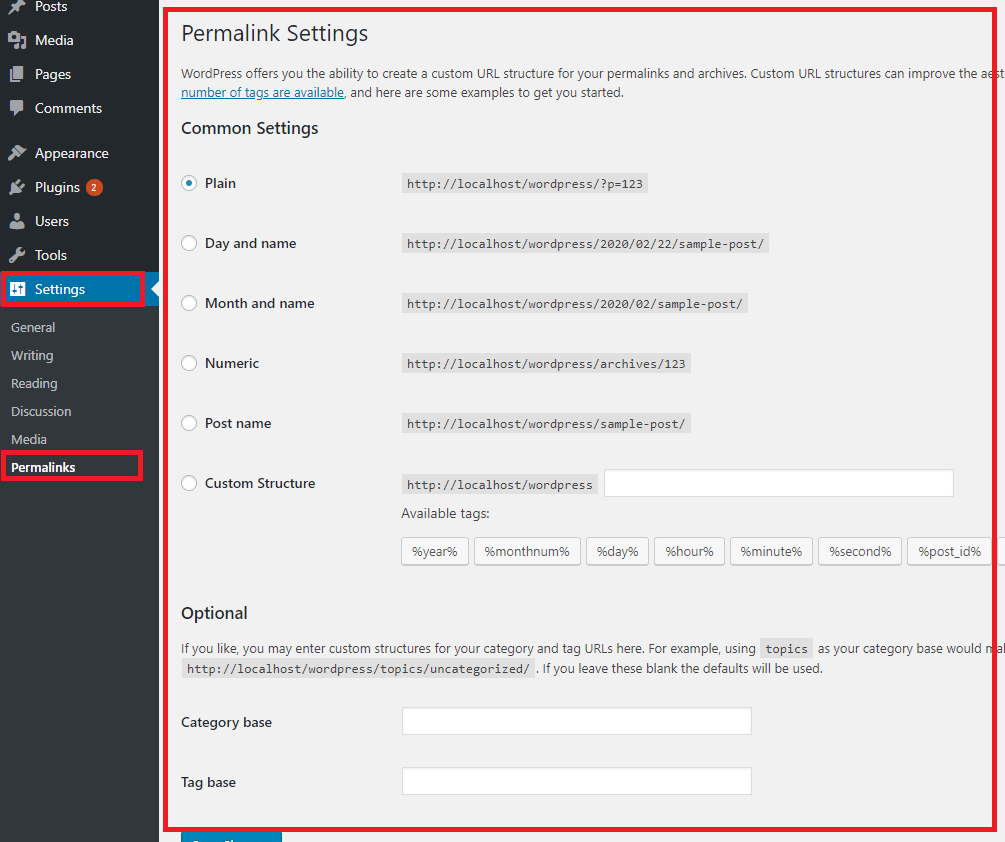
Task: Choose the Month and name radio button
Action: [188, 303]
